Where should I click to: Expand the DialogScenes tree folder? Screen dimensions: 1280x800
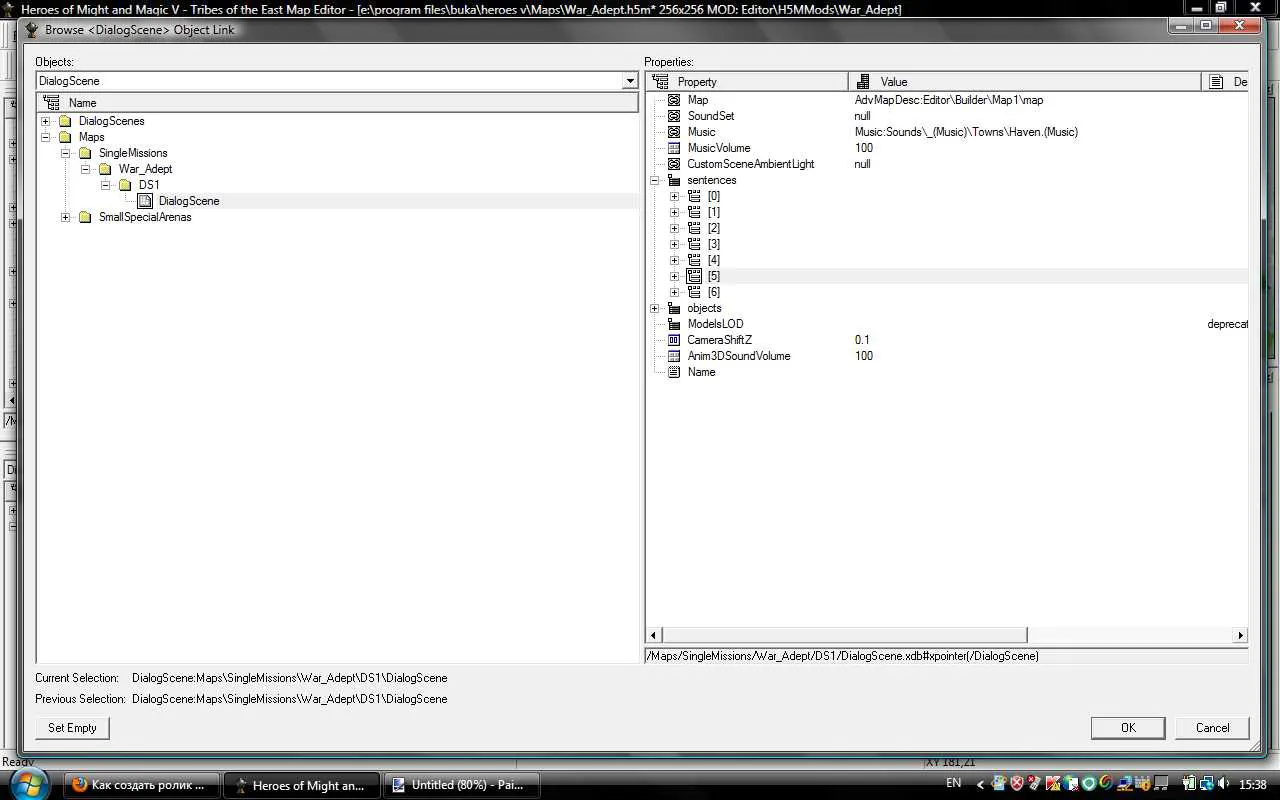coord(45,121)
